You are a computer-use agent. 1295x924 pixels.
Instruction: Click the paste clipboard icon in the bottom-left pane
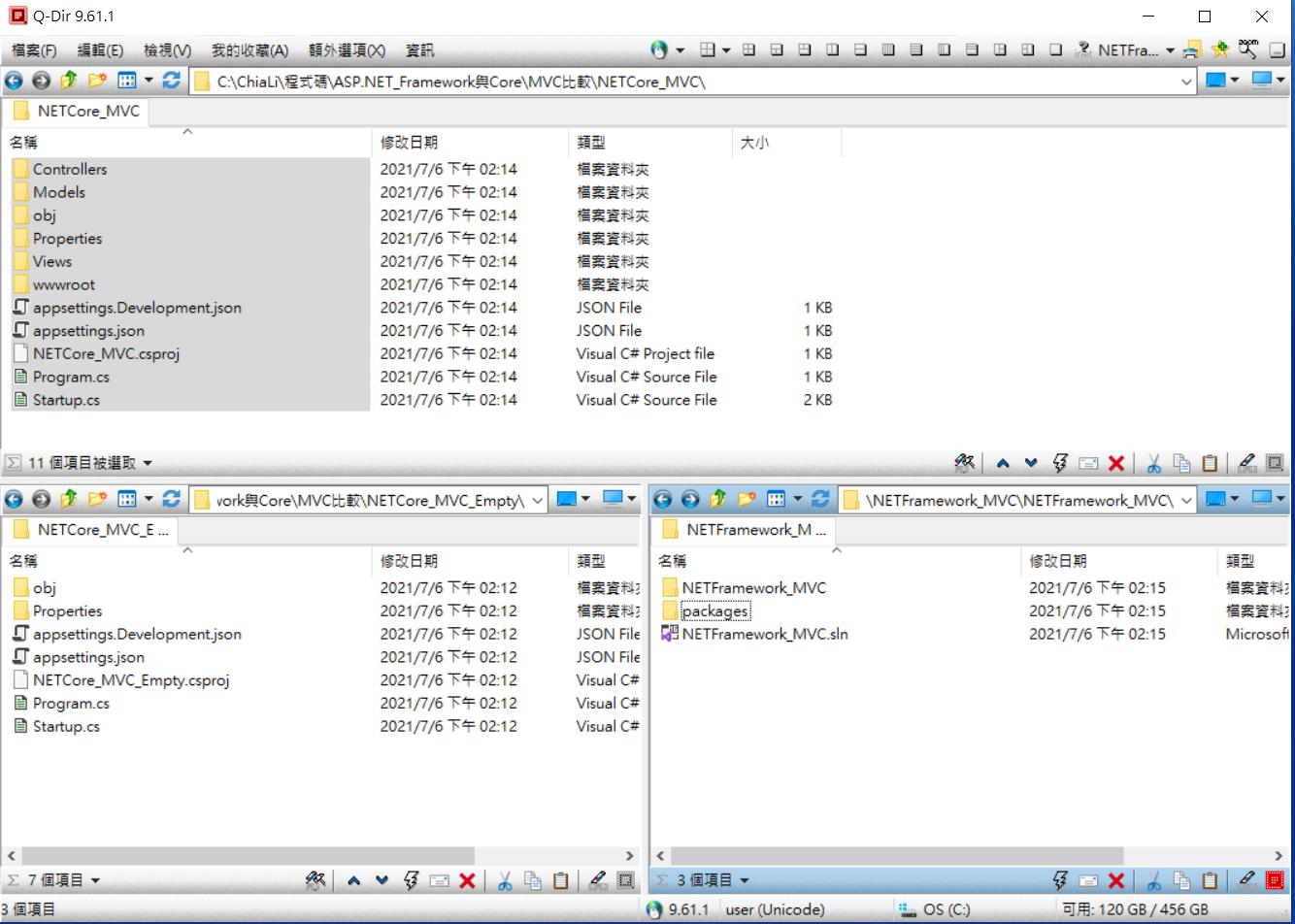click(560, 880)
